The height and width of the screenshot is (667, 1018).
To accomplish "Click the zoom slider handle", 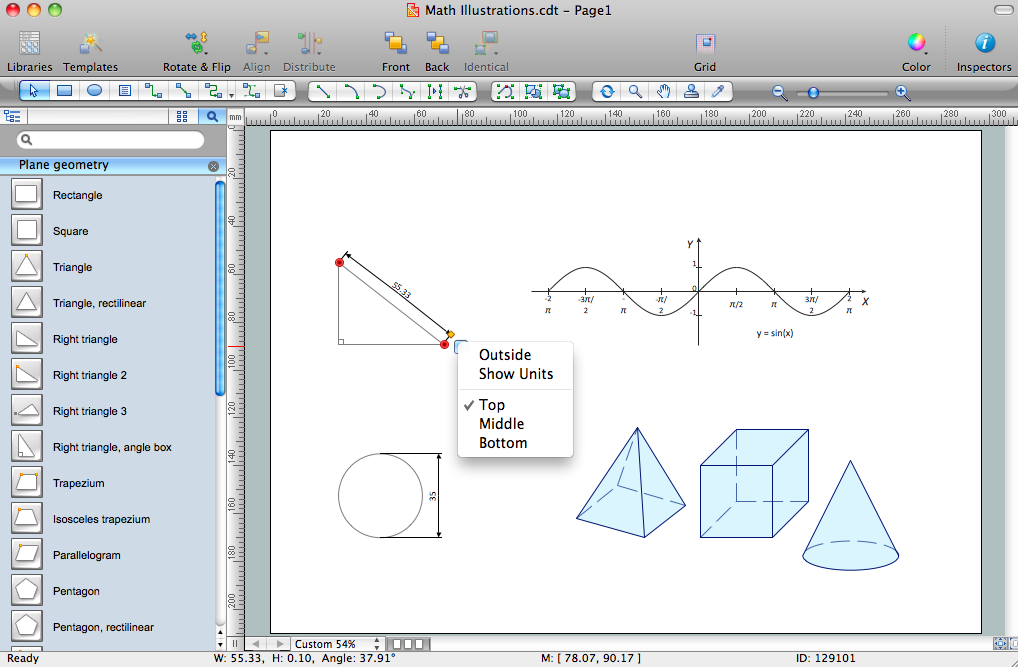I will [813, 92].
